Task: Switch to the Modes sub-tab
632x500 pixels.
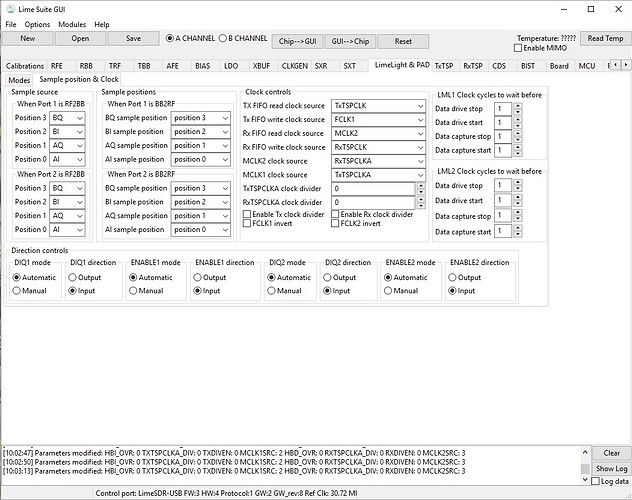Action: pyautogui.click(x=19, y=79)
